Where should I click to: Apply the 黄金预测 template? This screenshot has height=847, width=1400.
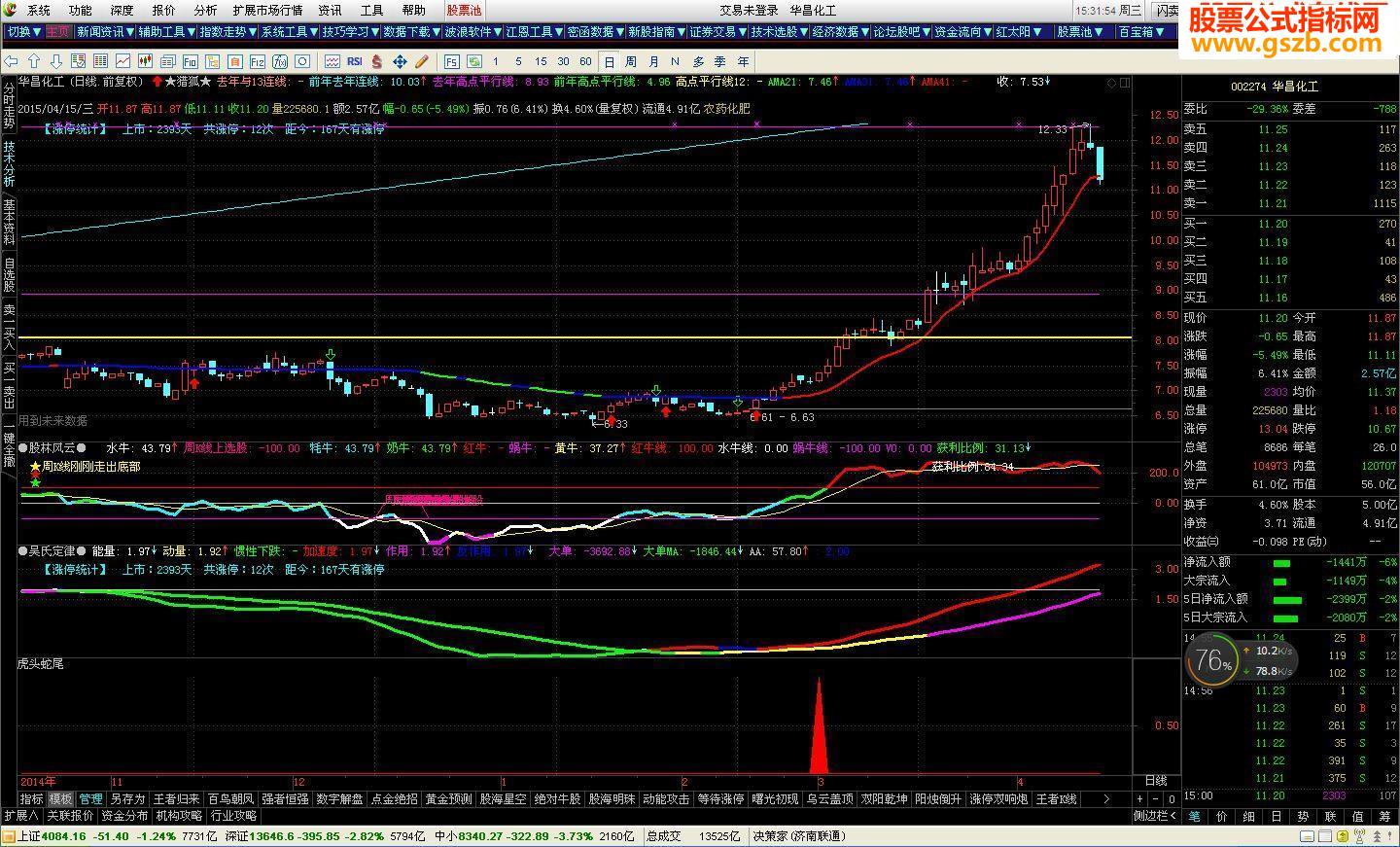[x=448, y=799]
